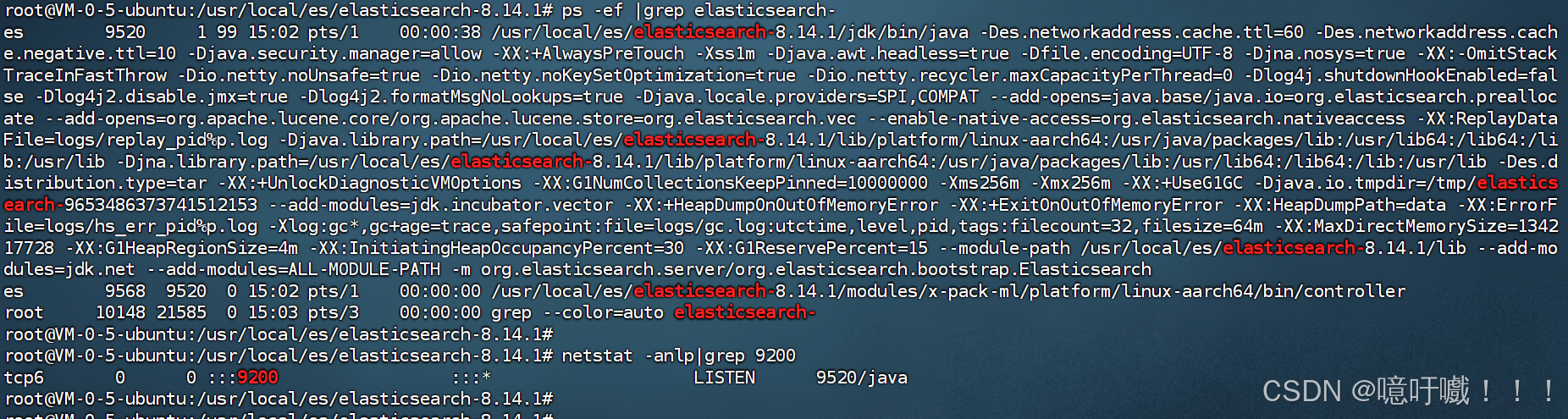Click the 'ps -ef |grep elasticsearch-' command text

(x=698, y=10)
